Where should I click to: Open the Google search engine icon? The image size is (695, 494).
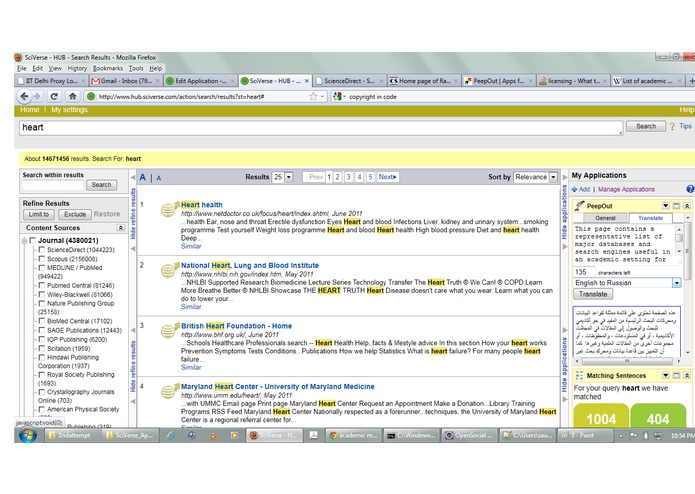point(337,96)
